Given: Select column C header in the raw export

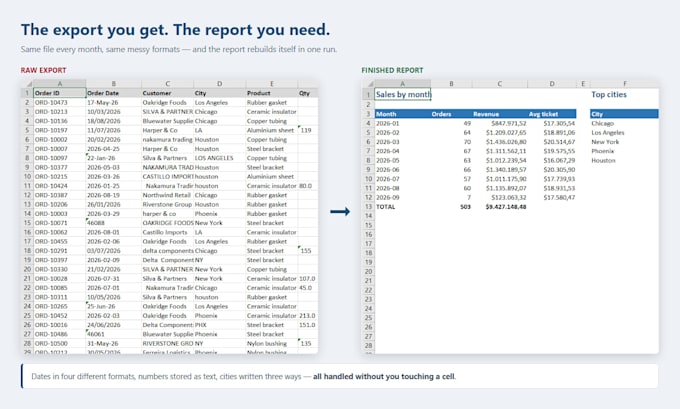Looking at the screenshot, I should tap(167, 84).
